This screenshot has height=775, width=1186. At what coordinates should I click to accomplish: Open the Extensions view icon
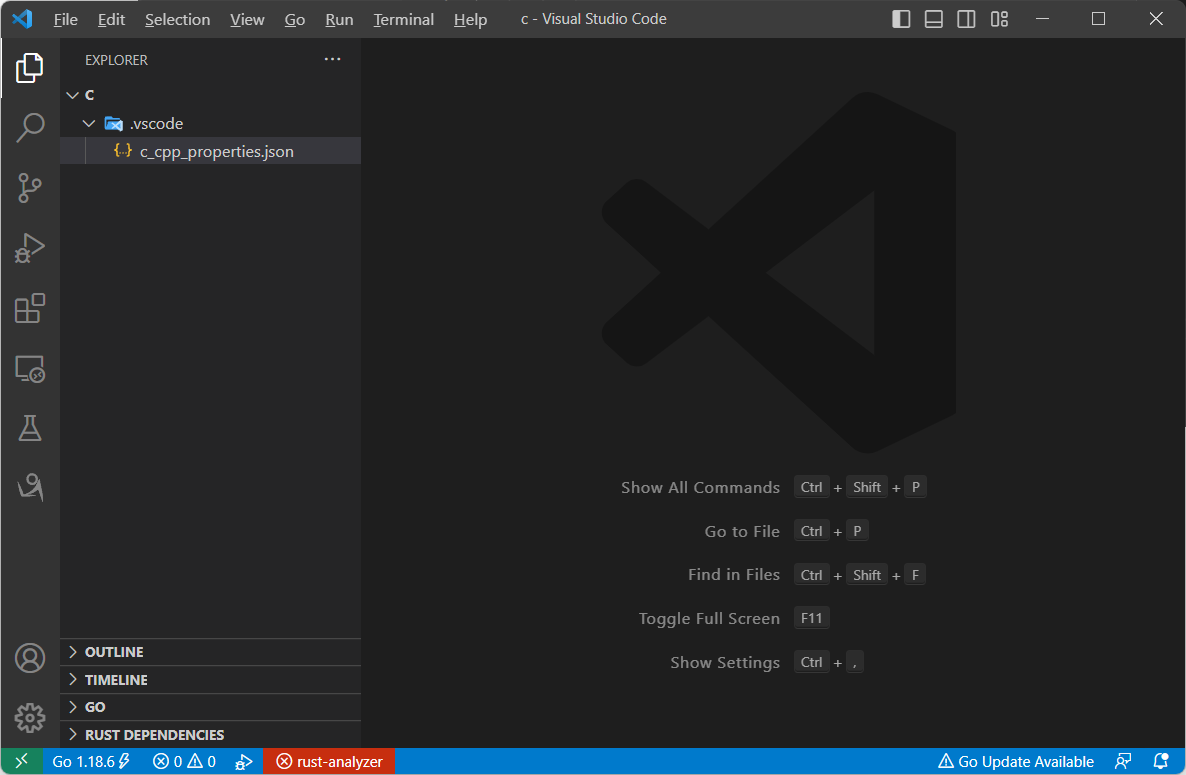tap(29, 308)
